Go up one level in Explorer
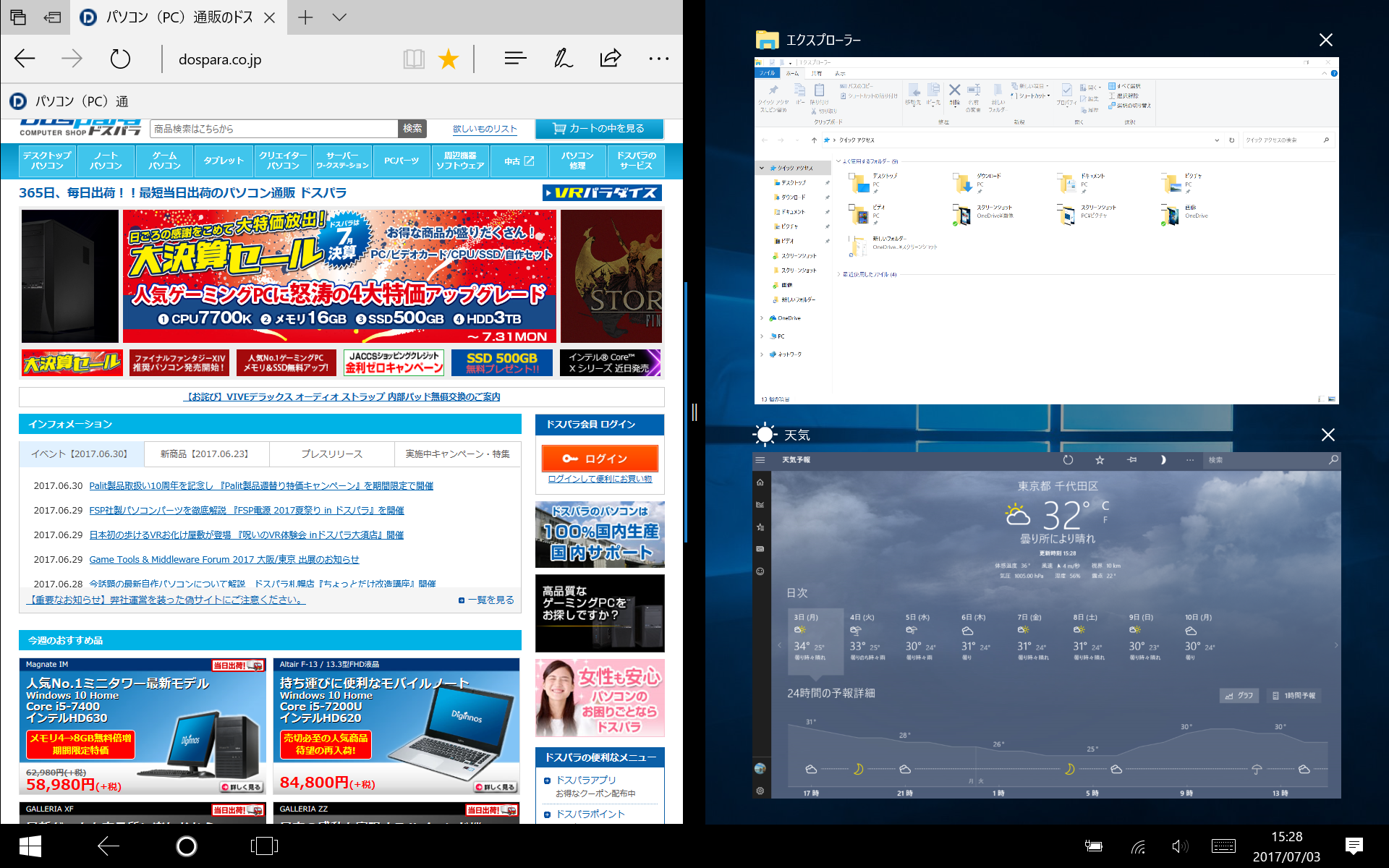1389x868 pixels. pyautogui.click(x=814, y=140)
